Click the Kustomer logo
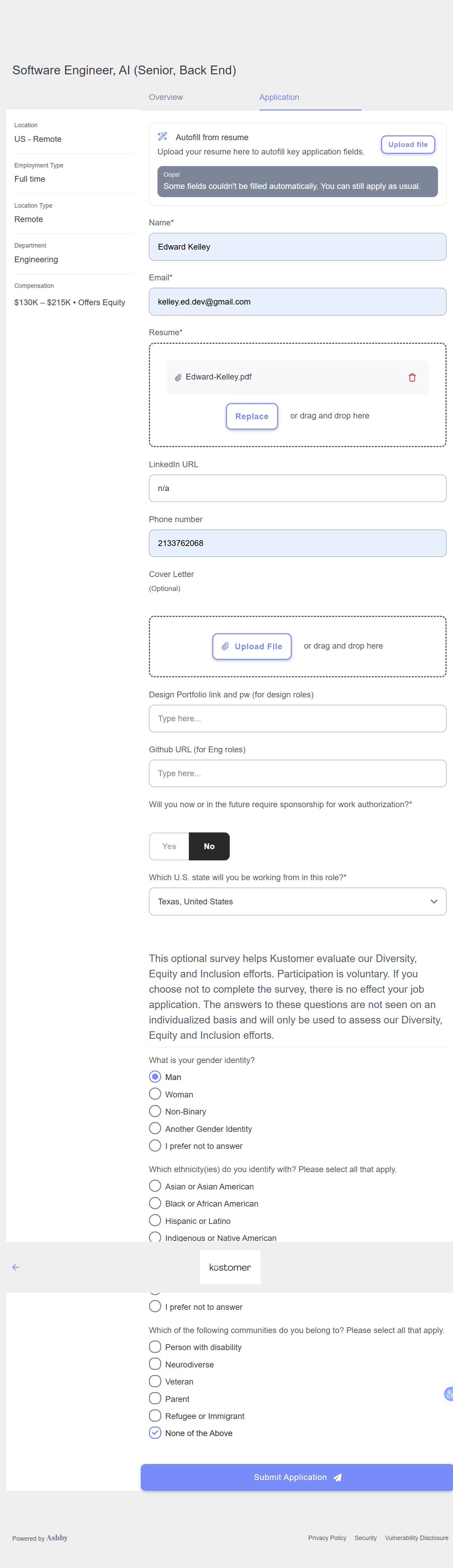The image size is (453, 1568). point(230,1267)
